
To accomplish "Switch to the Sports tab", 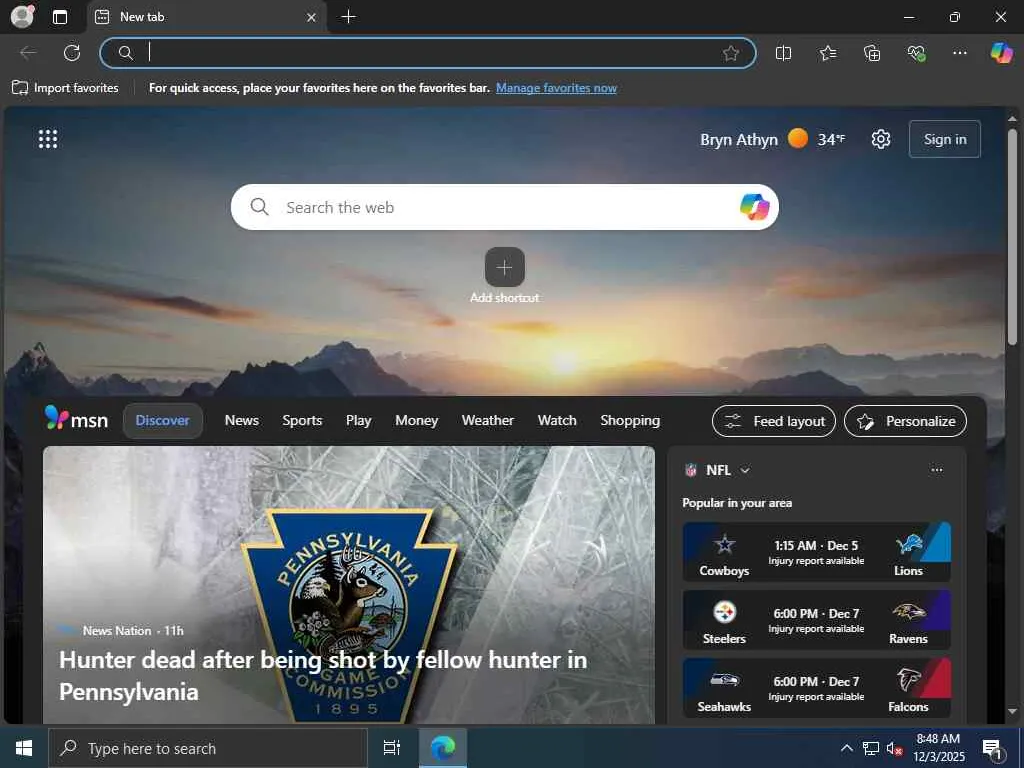I will tap(302, 421).
